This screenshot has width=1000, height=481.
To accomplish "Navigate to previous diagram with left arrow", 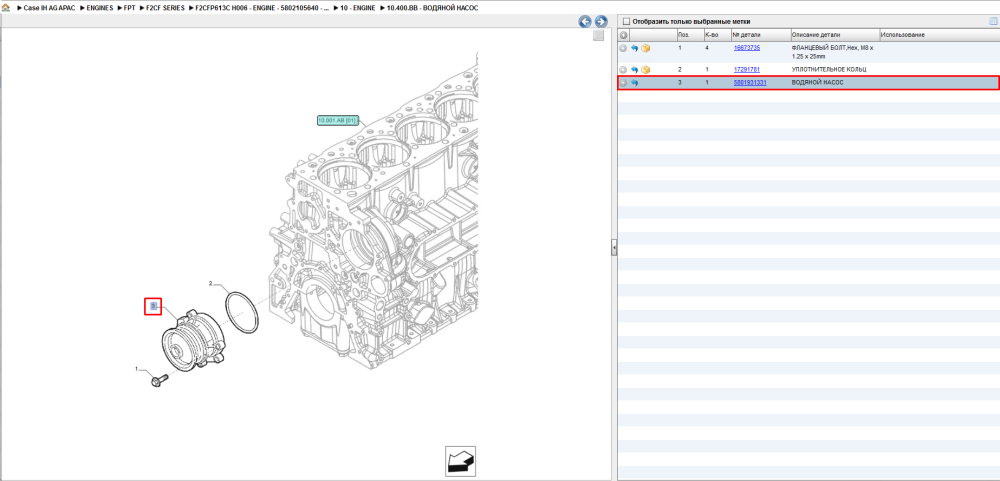I will pos(585,22).
